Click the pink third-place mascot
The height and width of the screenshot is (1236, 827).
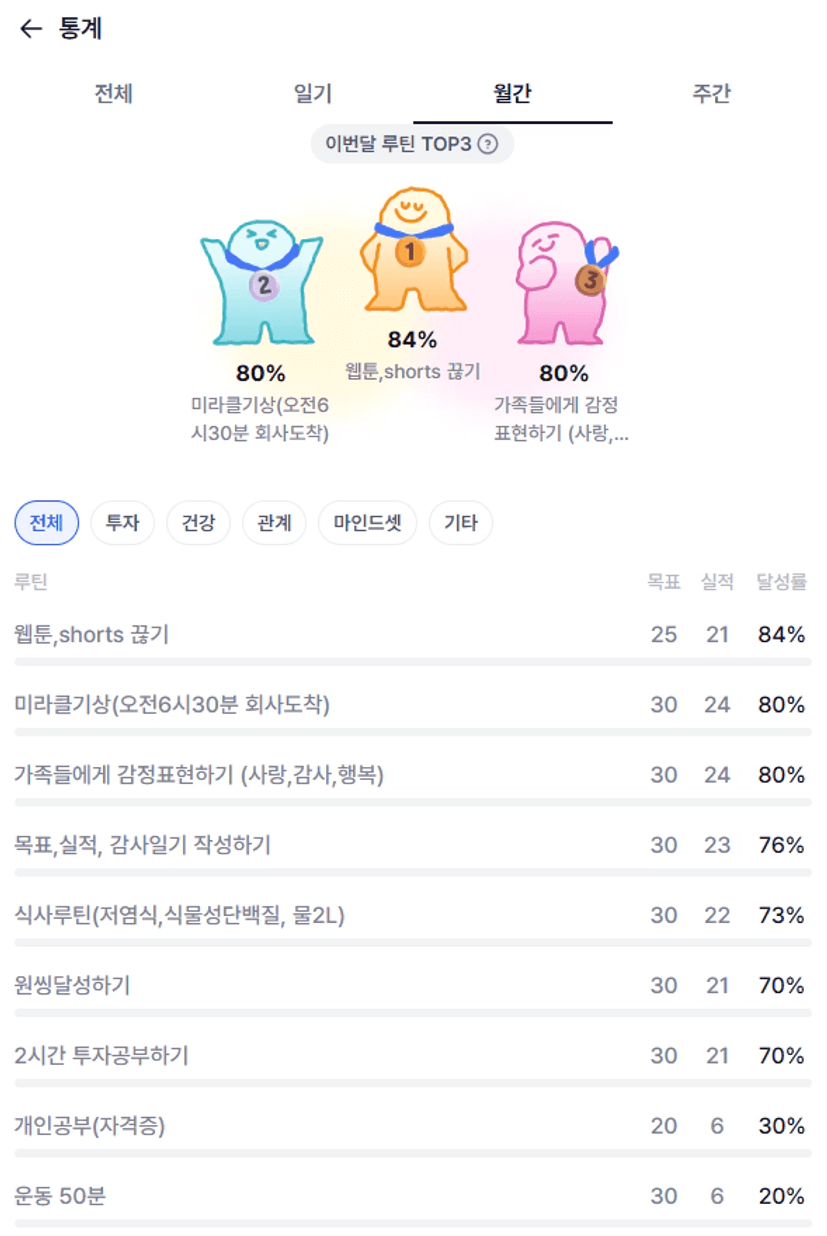565,283
